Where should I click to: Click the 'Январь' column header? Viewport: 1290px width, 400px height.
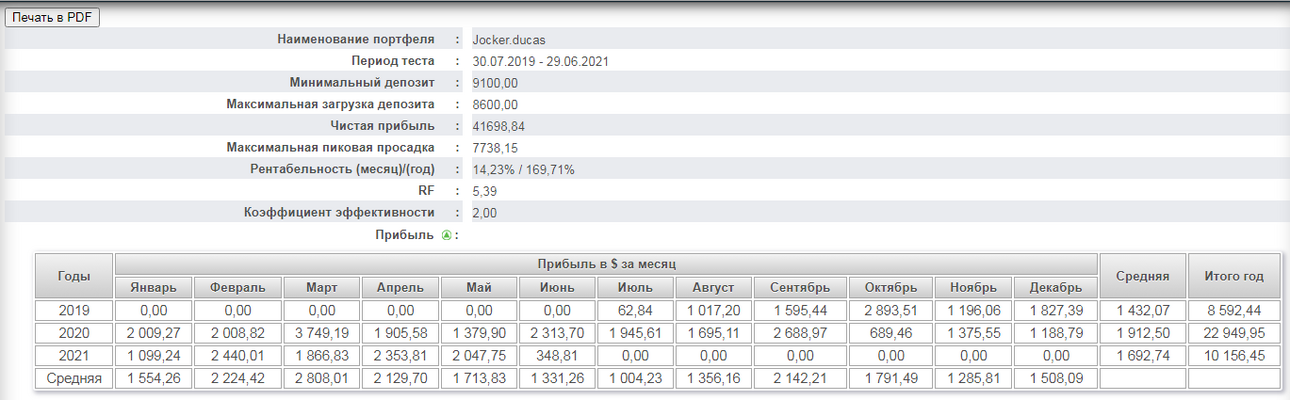tap(154, 288)
